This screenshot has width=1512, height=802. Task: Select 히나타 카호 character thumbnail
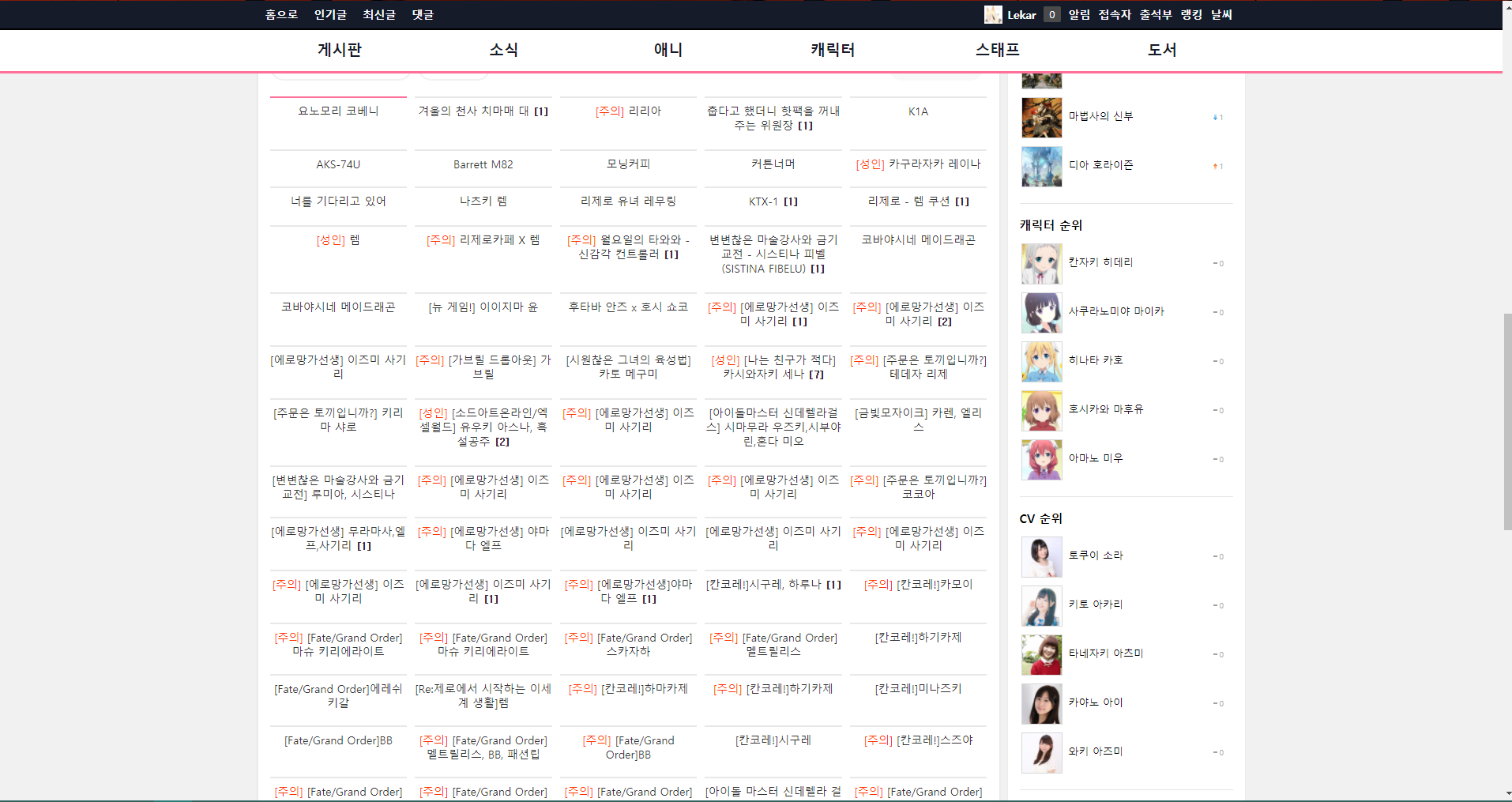pyautogui.click(x=1041, y=361)
